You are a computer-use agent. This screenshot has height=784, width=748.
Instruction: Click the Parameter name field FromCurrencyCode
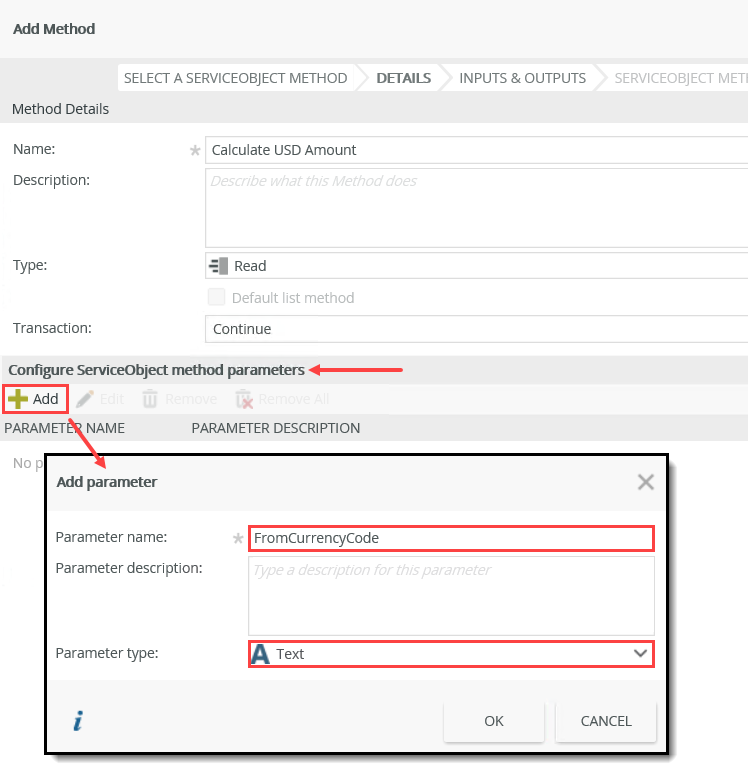451,538
